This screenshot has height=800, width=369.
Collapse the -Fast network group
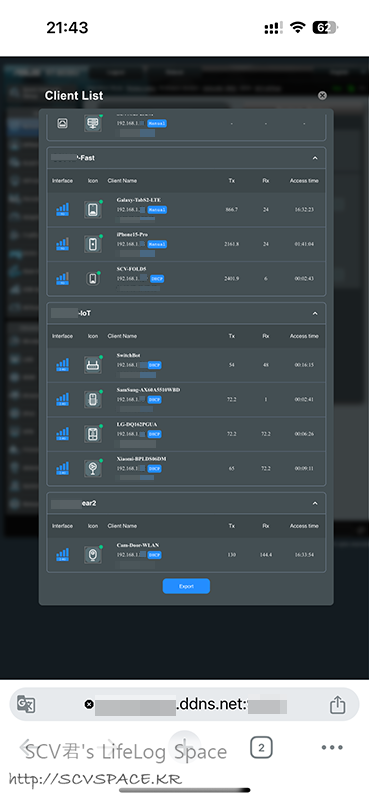click(x=315, y=158)
